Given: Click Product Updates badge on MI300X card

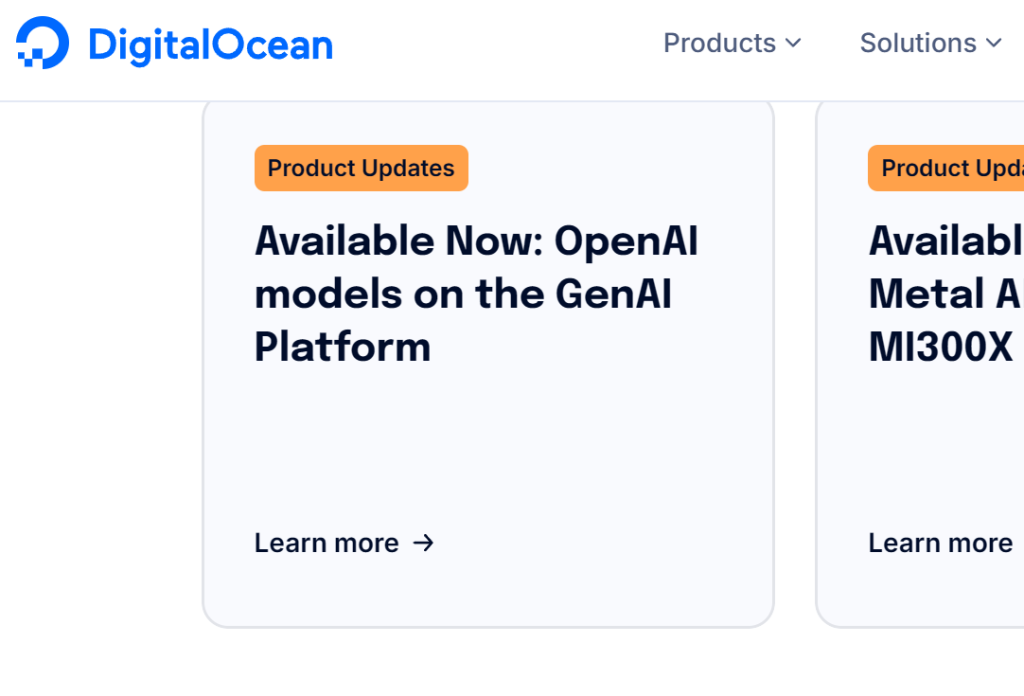Looking at the screenshot, I should point(946,168).
